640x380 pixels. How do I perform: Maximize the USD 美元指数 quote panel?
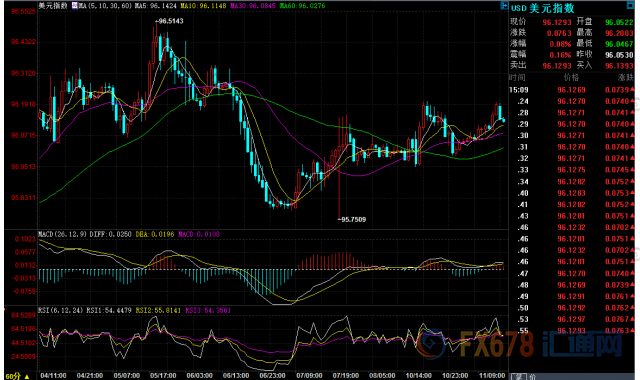click(x=631, y=5)
